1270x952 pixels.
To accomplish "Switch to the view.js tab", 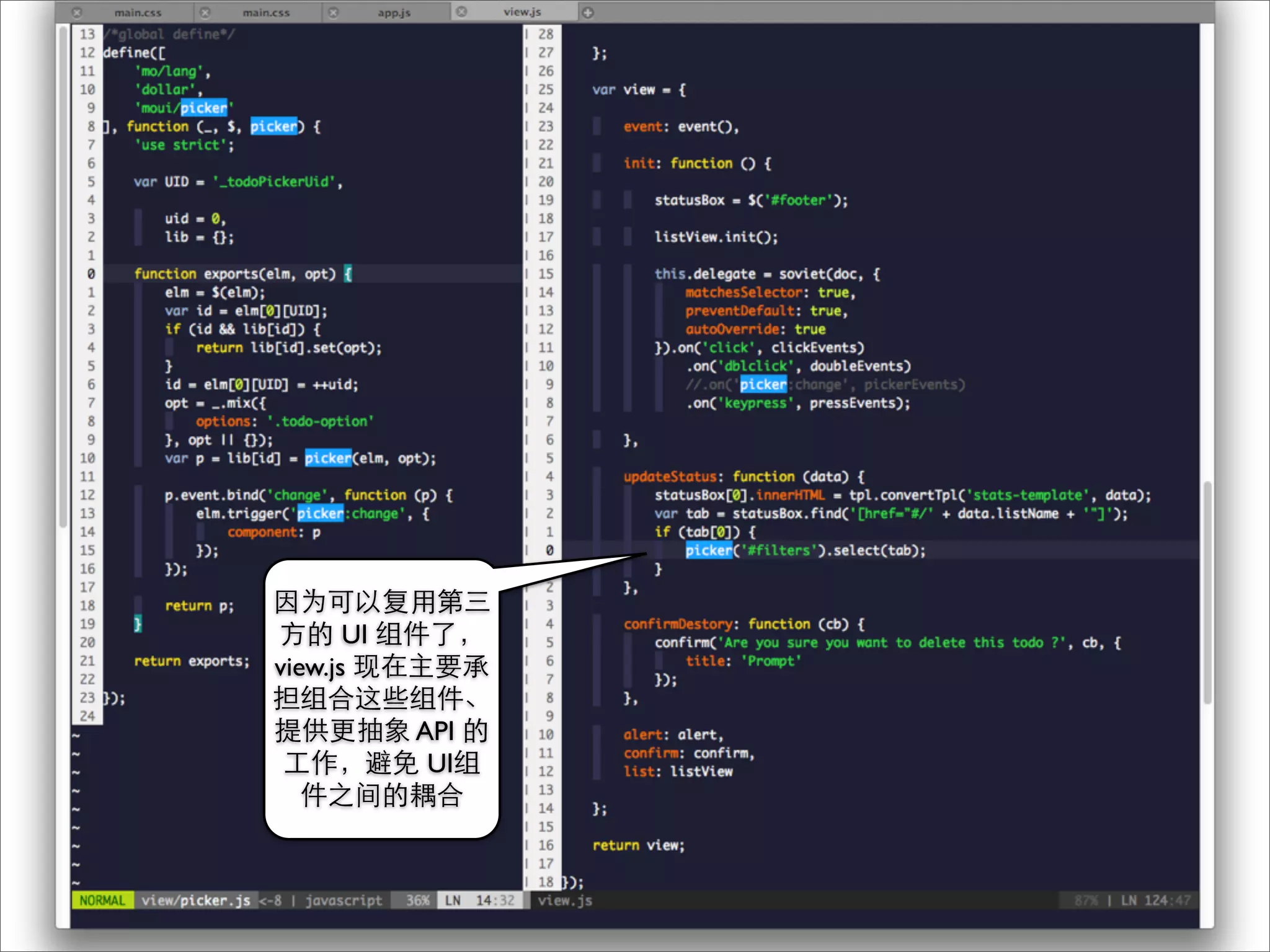I will click(522, 12).
